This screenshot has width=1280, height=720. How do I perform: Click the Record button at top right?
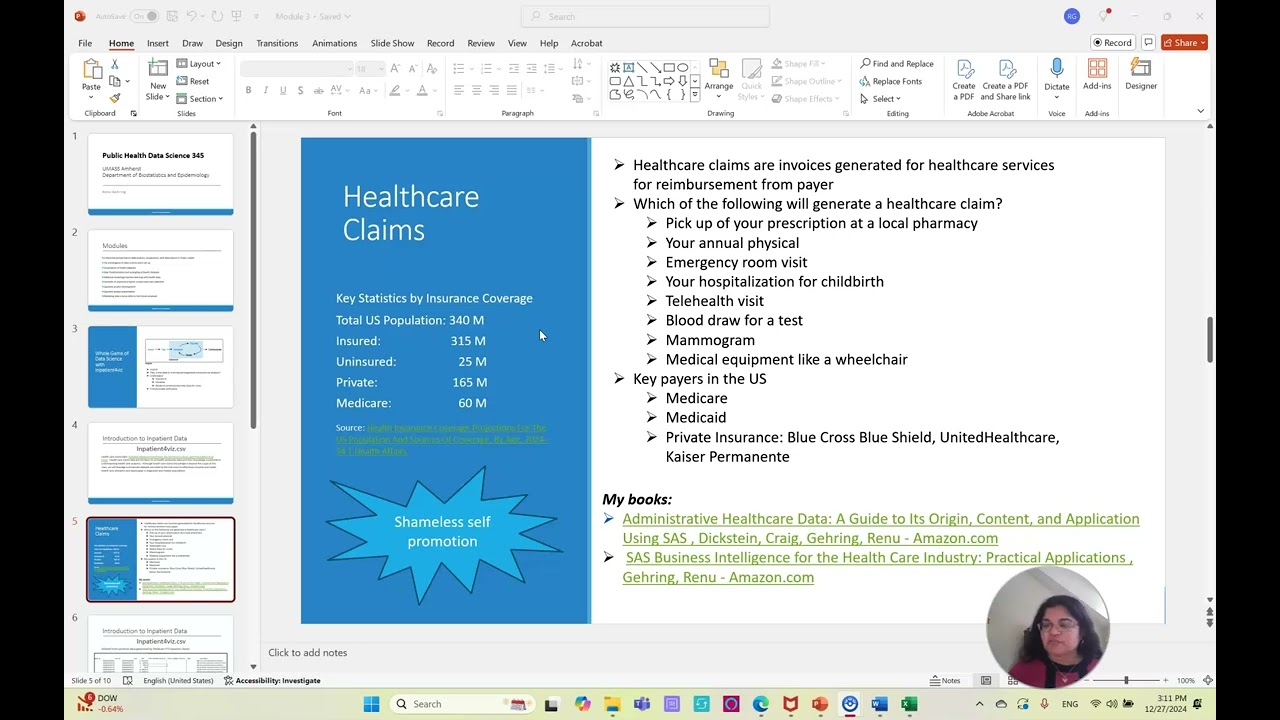pyautogui.click(x=1112, y=43)
